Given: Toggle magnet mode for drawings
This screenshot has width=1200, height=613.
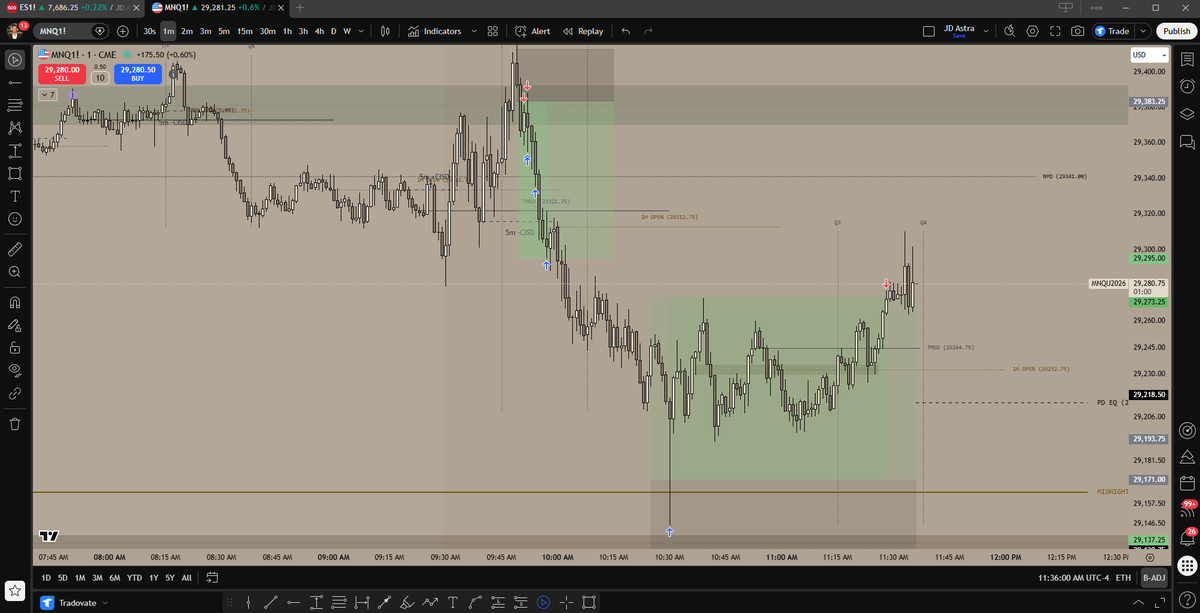Looking at the screenshot, I should tap(15, 301).
